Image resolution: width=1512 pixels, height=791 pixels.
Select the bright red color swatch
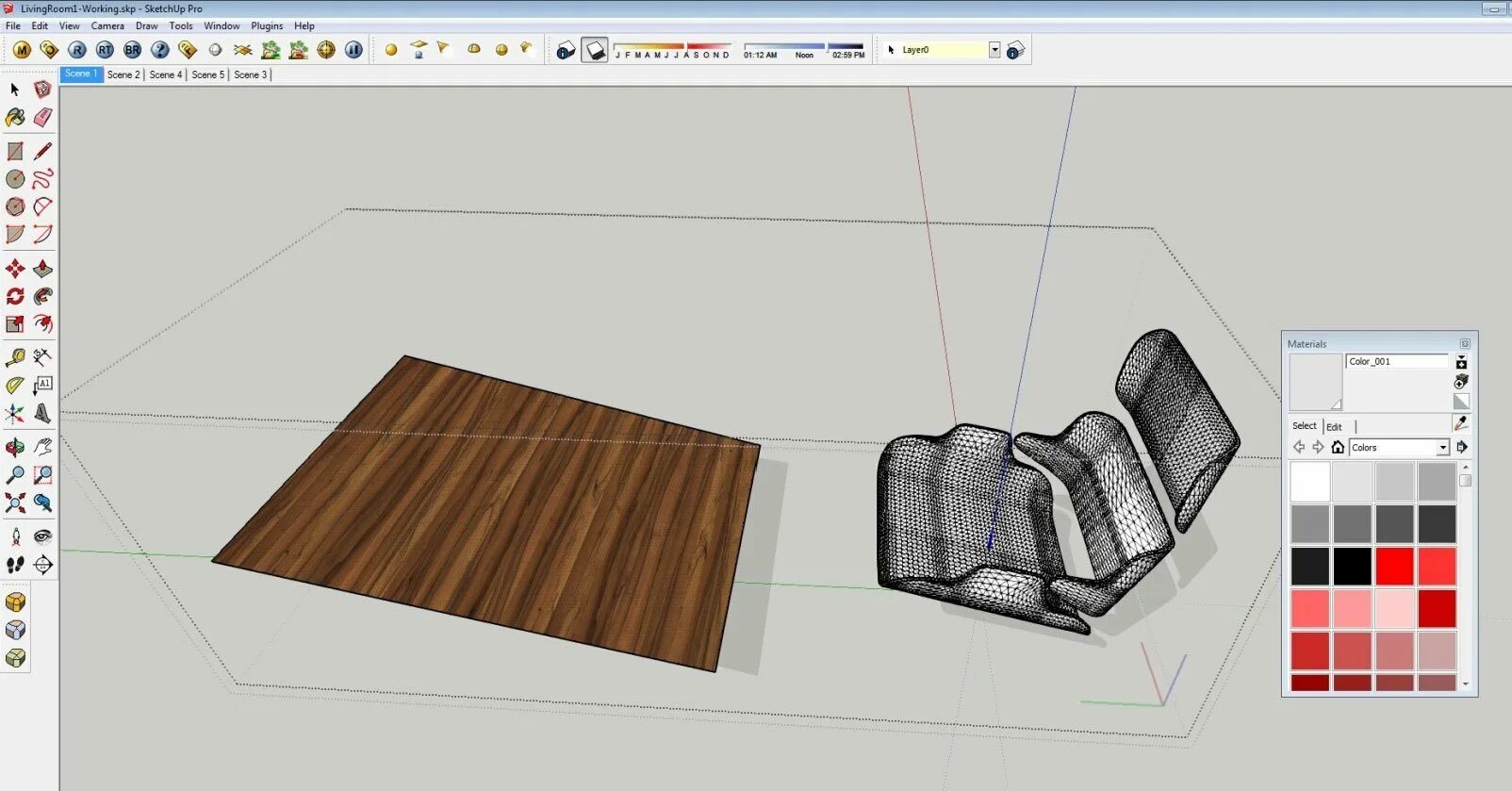pyautogui.click(x=1394, y=567)
